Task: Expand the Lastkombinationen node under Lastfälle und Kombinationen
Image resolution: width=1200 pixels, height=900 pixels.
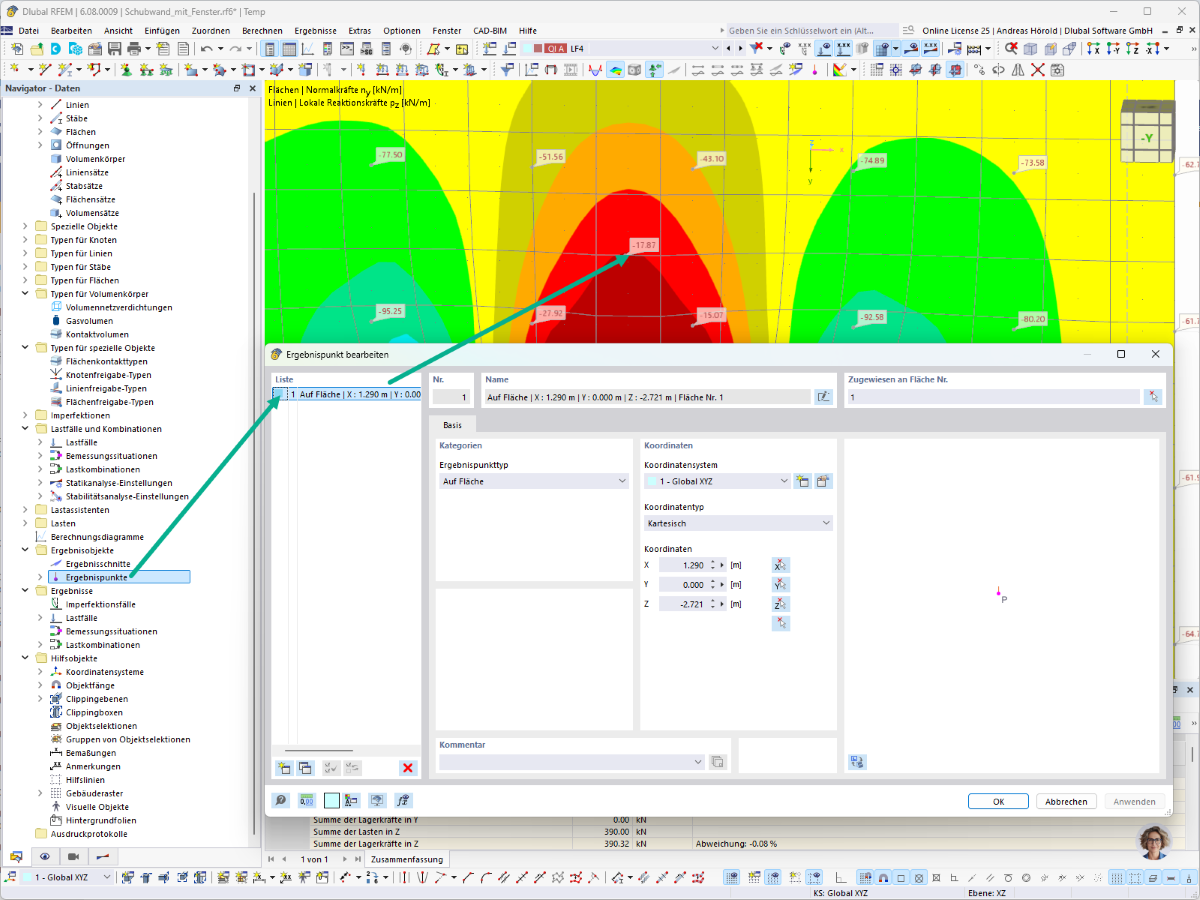Action: point(40,469)
